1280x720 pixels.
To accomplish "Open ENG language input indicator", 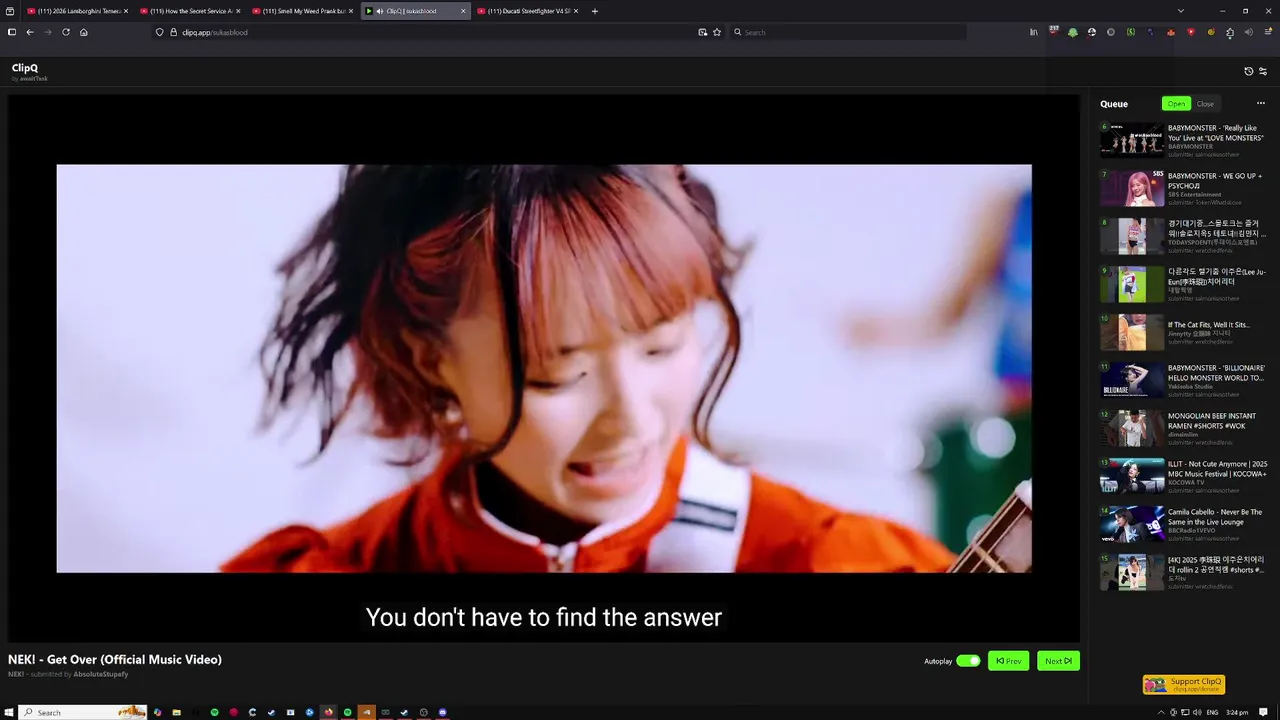I will (1212, 712).
